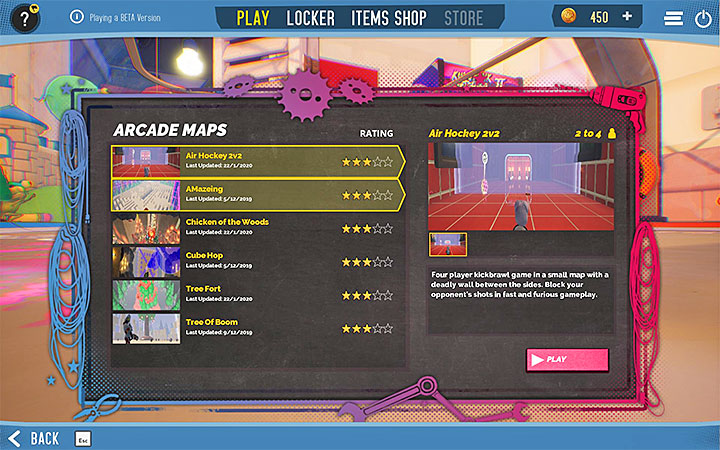
Task: Click the Esc key icon
Action: [x=84, y=438]
